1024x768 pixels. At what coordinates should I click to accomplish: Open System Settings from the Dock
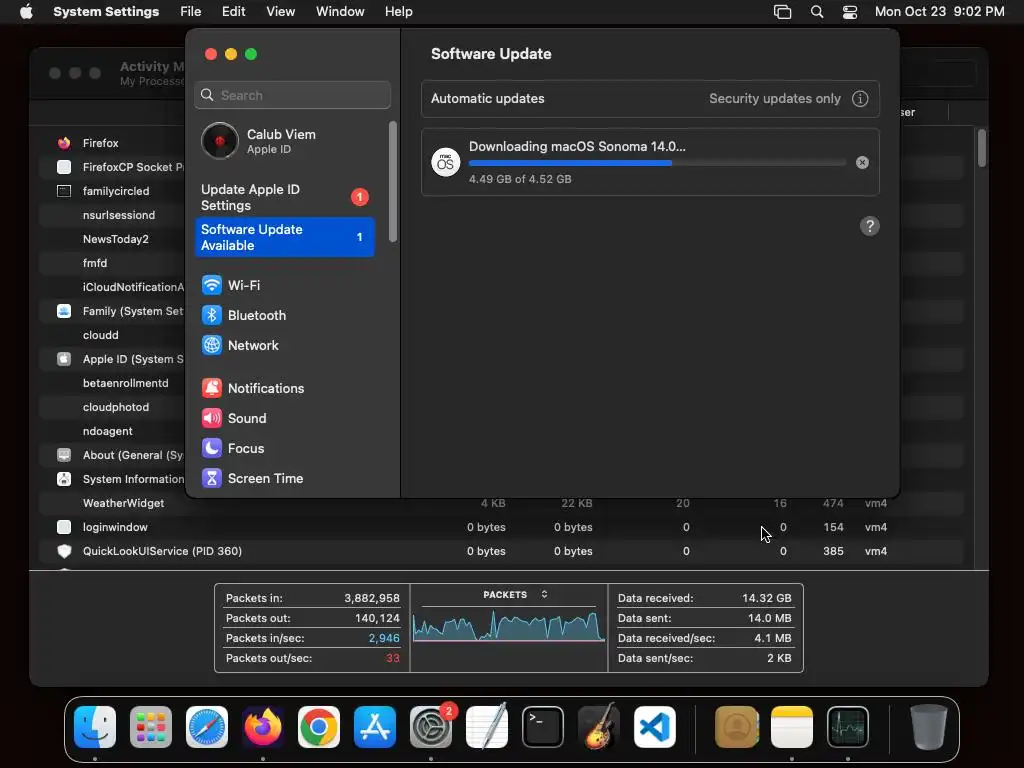[x=431, y=727]
